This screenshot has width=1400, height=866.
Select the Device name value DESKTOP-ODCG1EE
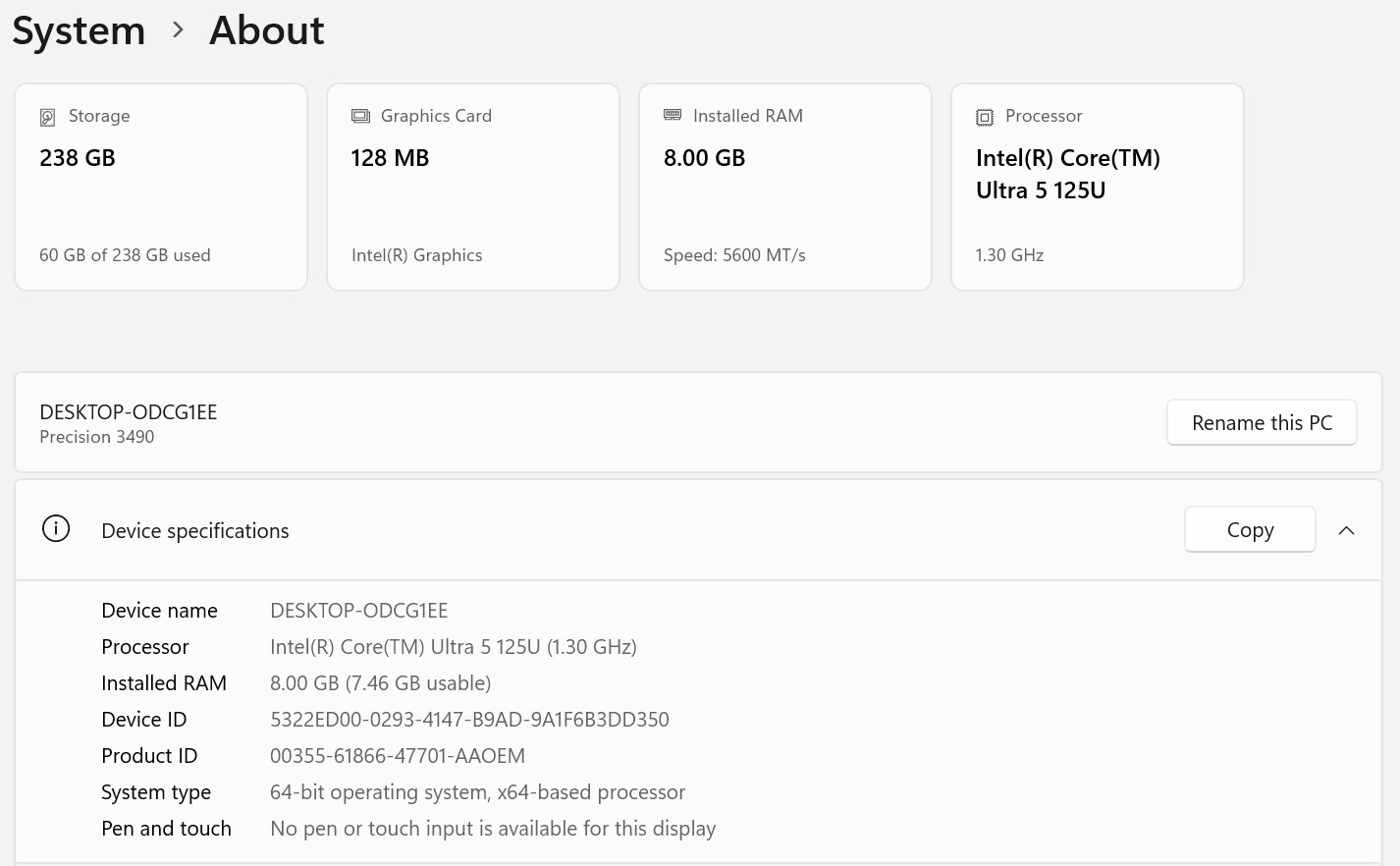[359, 611]
